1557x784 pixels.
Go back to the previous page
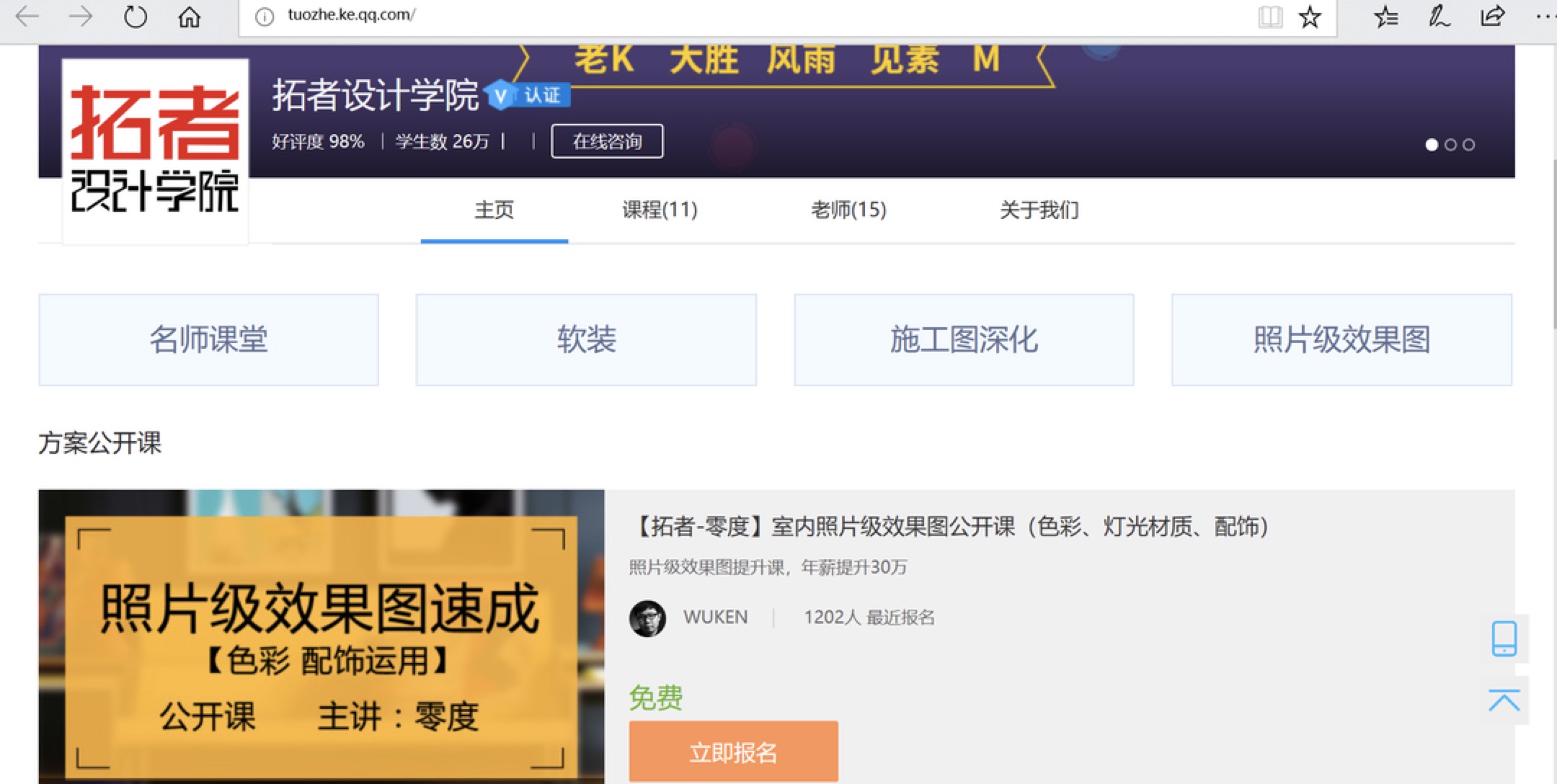click(27, 16)
